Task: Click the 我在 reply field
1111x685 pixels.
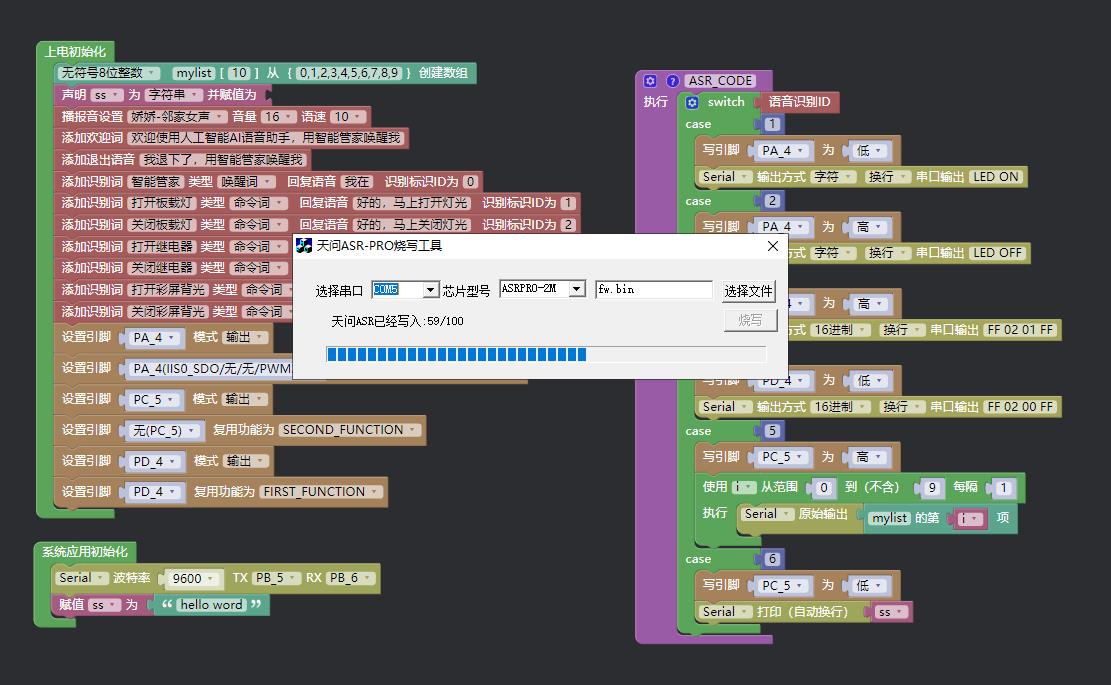Action: point(357,182)
